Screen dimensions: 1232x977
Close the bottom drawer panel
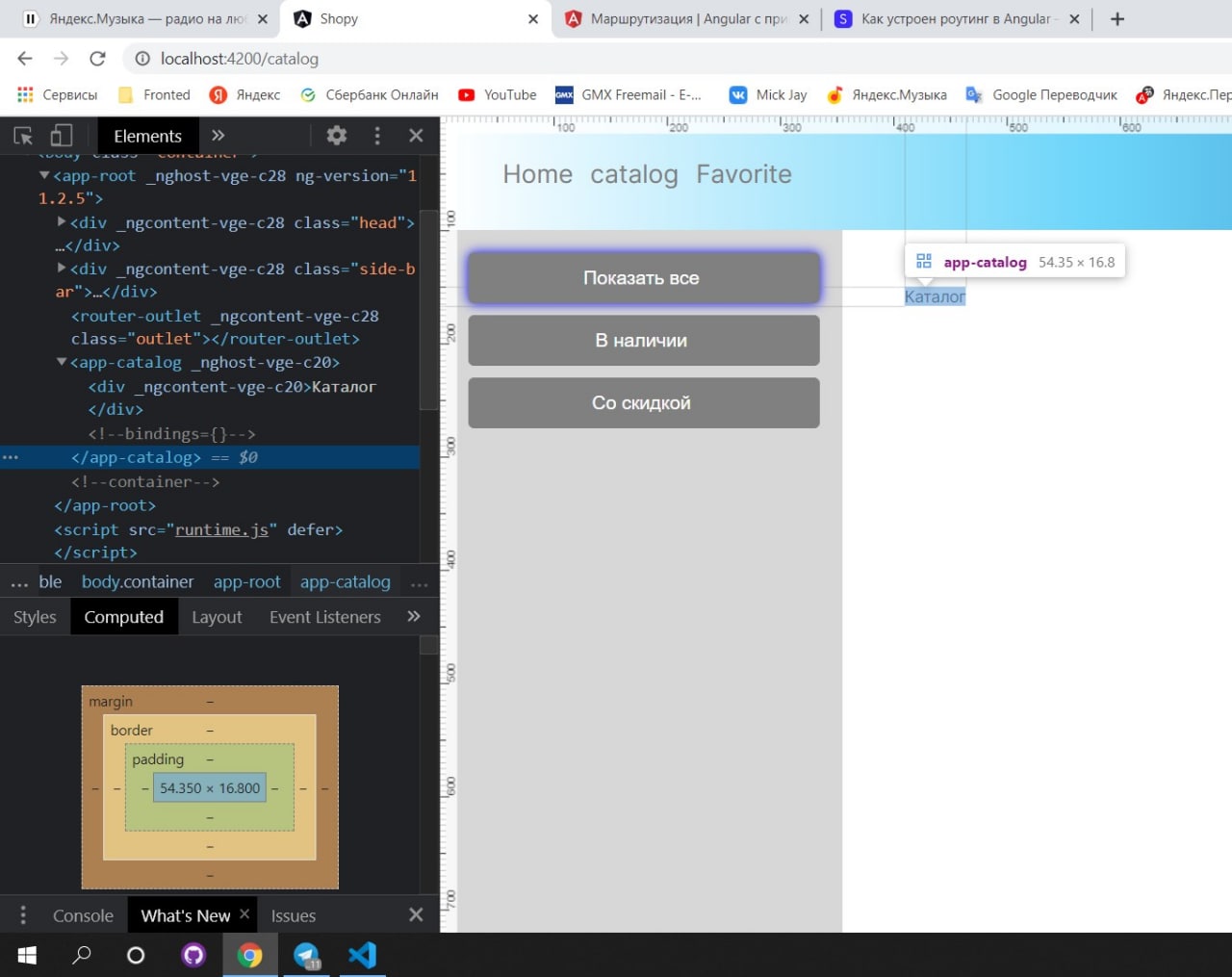pyautogui.click(x=416, y=914)
